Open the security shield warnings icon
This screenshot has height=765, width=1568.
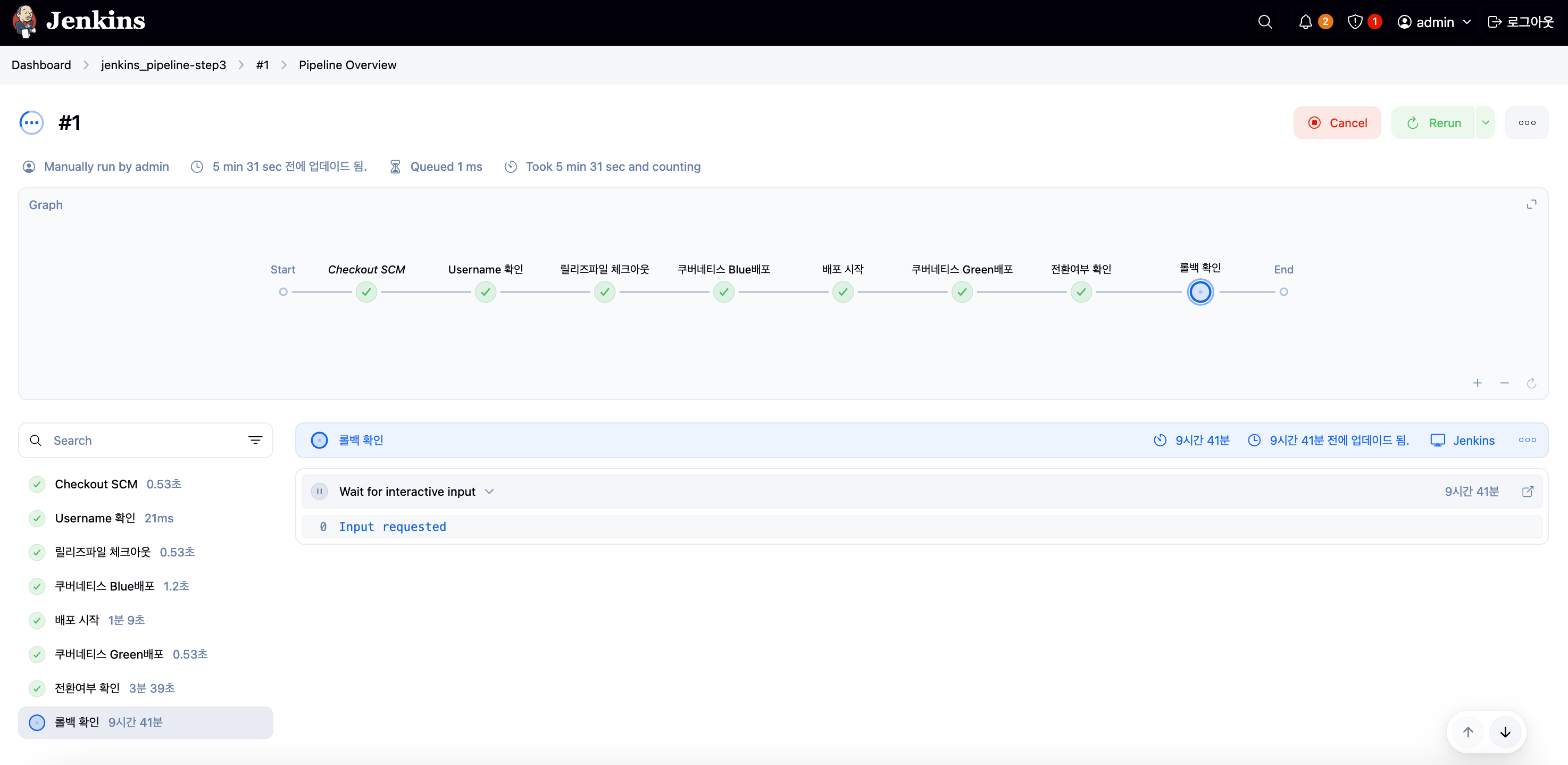click(1355, 22)
